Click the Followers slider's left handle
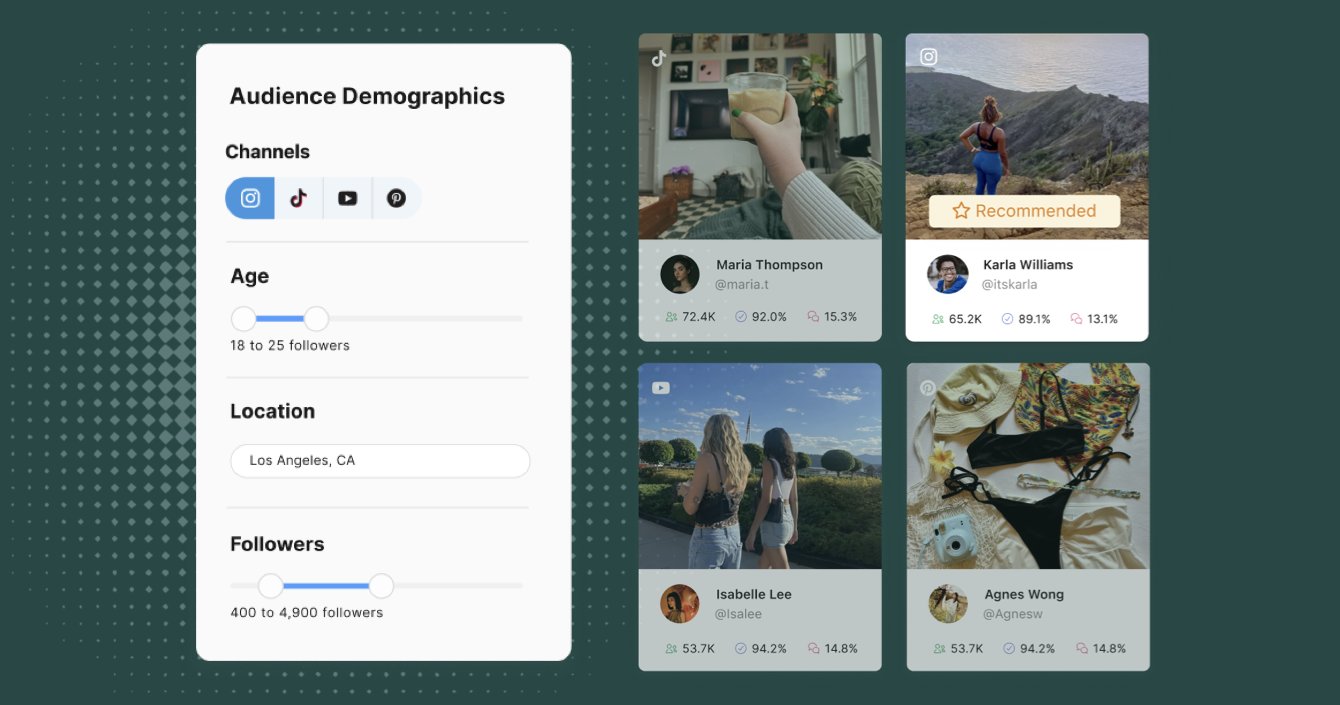Viewport: 1340px width, 705px height. 271,586
